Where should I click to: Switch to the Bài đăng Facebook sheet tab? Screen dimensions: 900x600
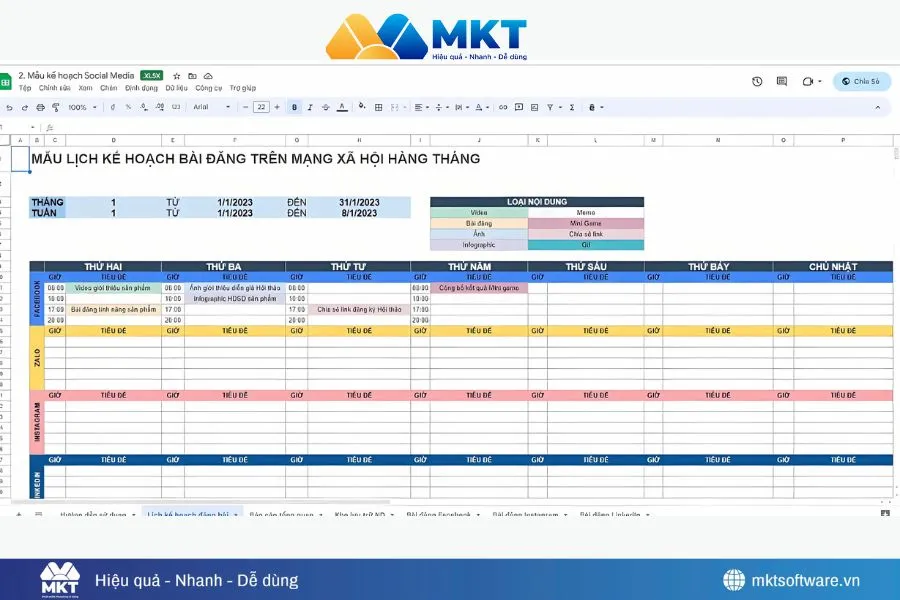(440, 514)
